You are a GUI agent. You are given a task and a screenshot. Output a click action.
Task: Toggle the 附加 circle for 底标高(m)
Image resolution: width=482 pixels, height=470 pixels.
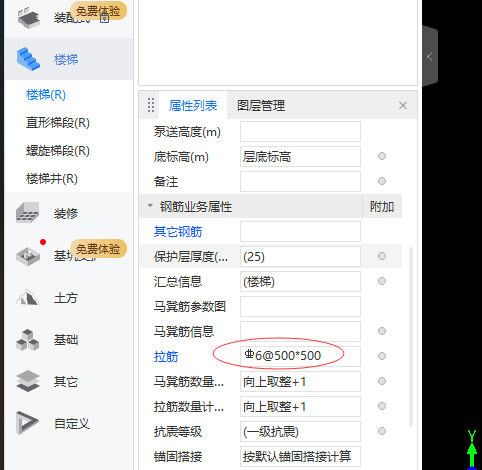pos(382,156)
